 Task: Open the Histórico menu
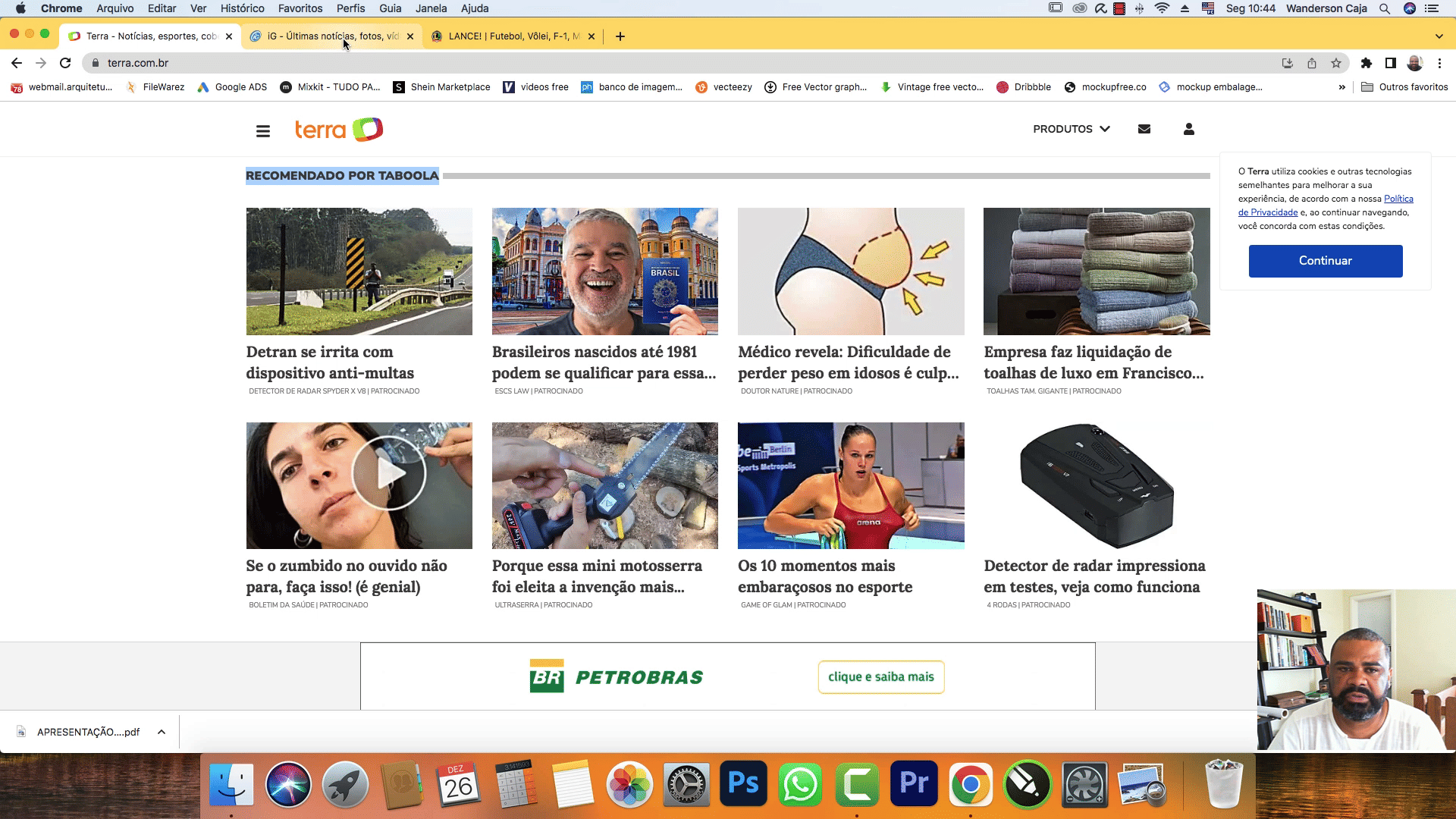242,8
